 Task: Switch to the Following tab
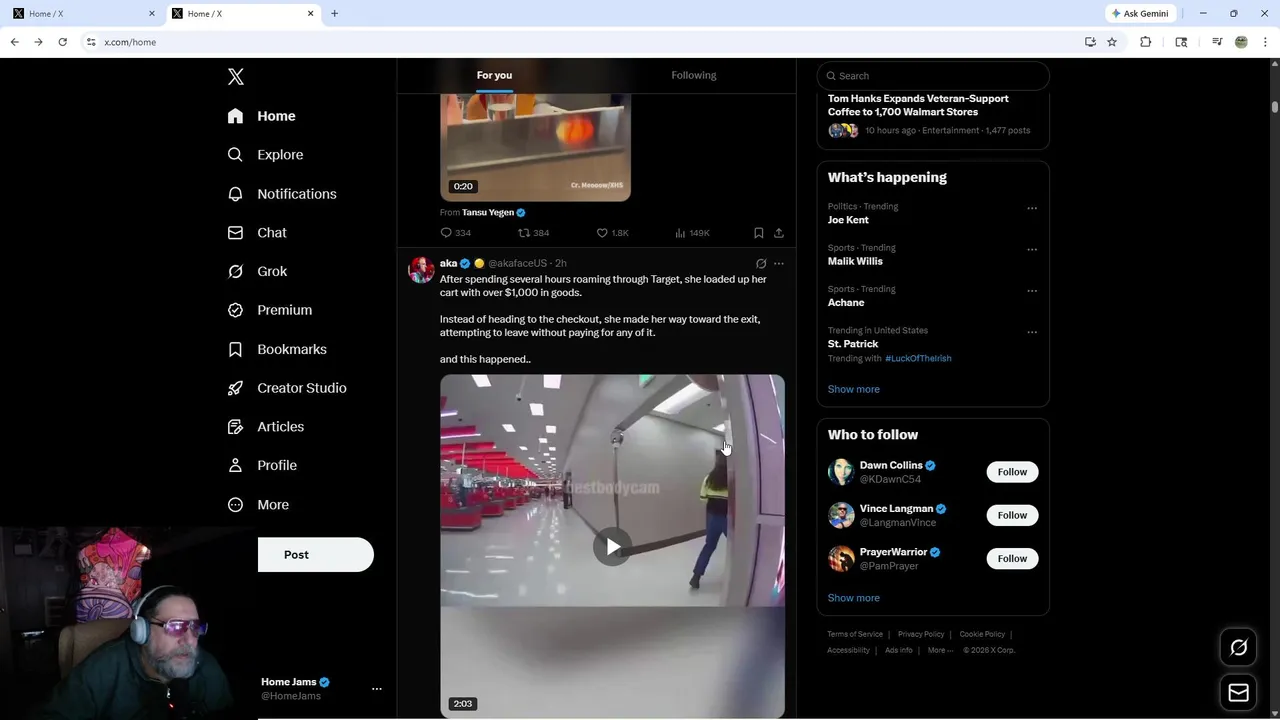(693, 76)
